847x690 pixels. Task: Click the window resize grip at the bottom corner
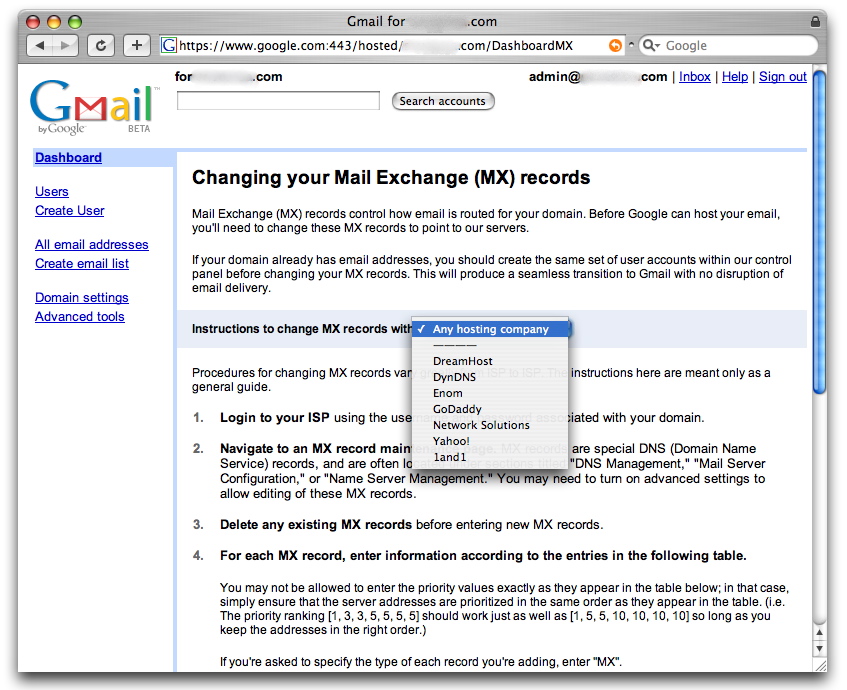819,665
